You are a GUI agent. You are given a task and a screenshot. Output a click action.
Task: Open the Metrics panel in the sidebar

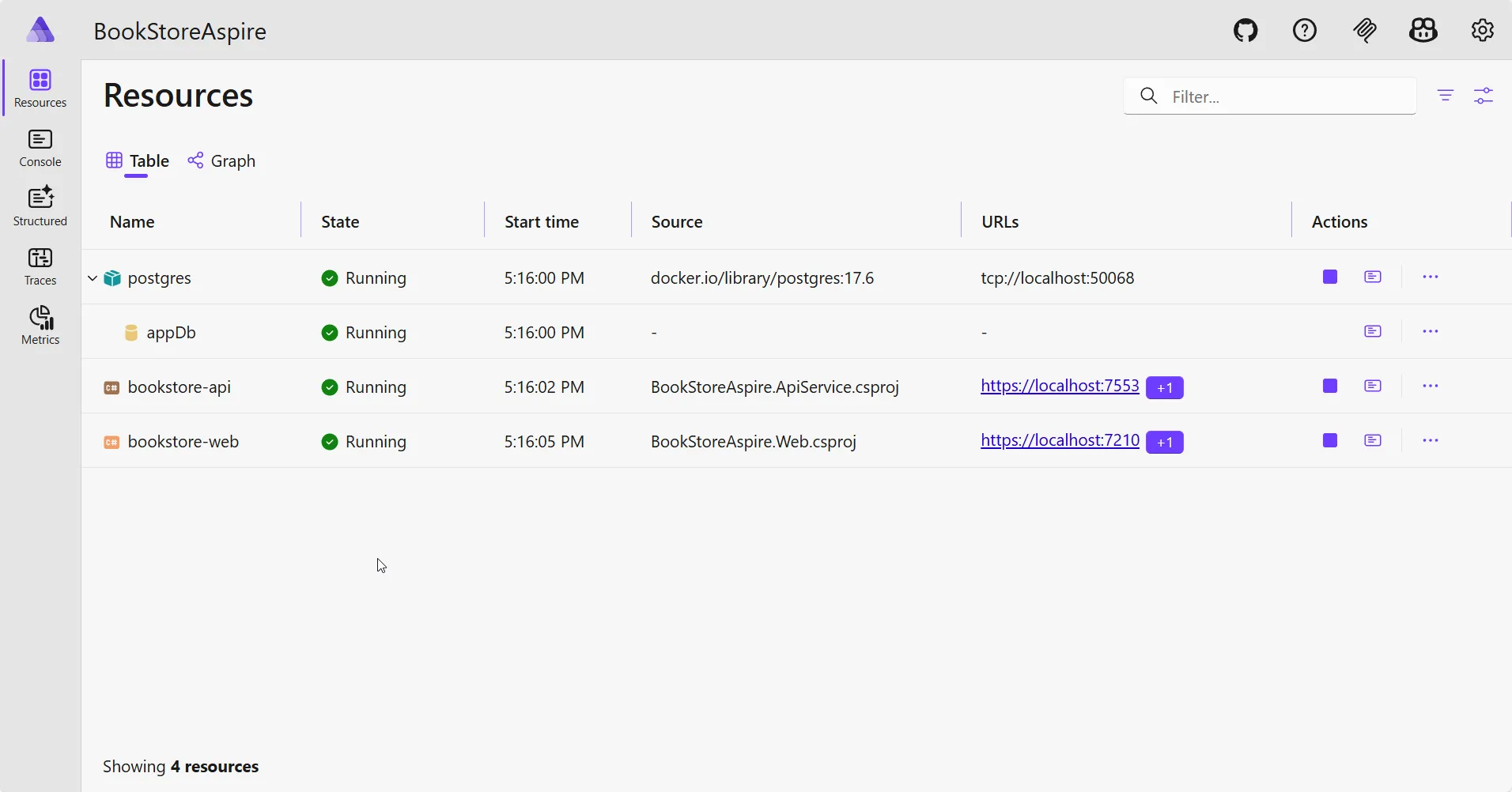40,325
